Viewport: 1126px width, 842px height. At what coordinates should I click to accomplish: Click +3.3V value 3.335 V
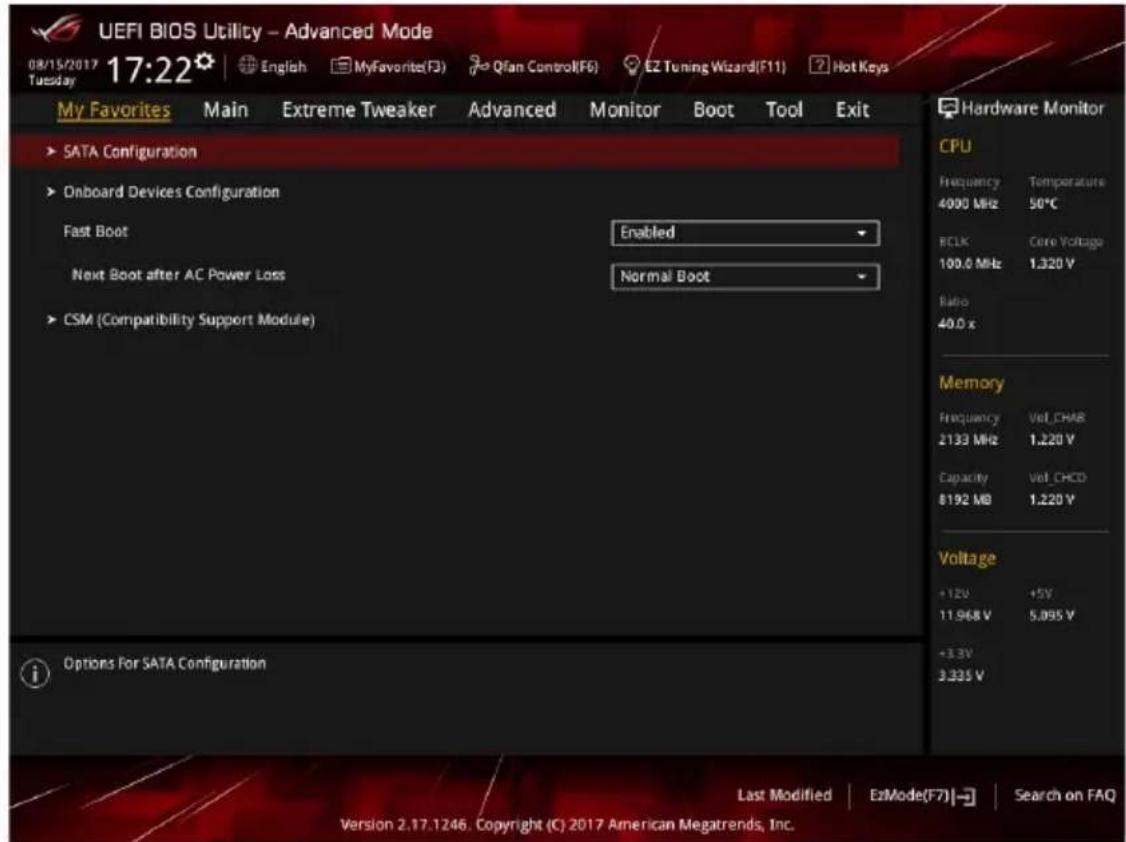(x=961, y=675)
